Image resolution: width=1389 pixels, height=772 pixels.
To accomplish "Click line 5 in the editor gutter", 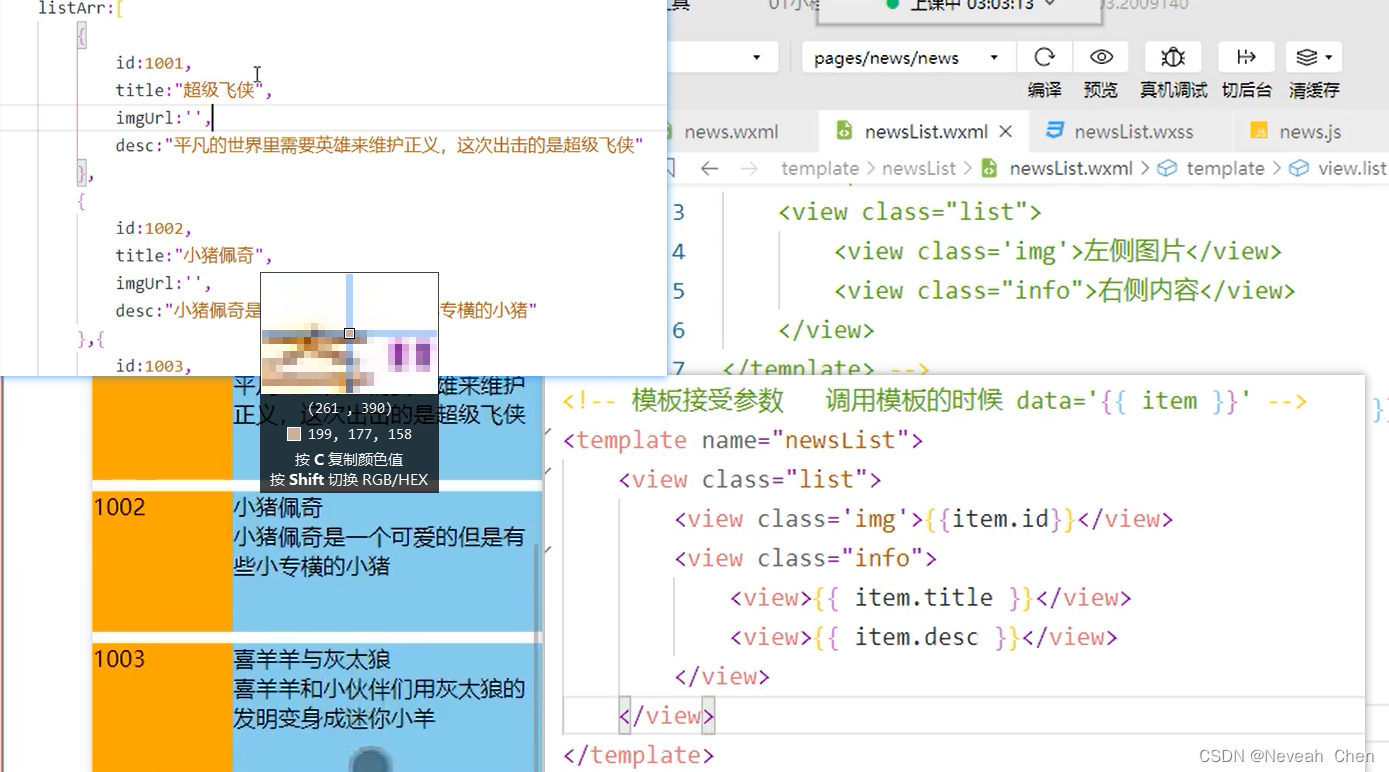I will (x=679, y=291).
